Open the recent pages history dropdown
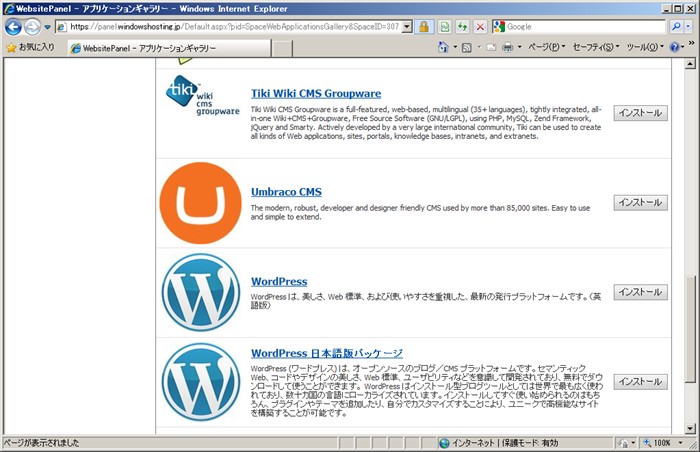The image size is (700, 452). (x=47, y=27)
